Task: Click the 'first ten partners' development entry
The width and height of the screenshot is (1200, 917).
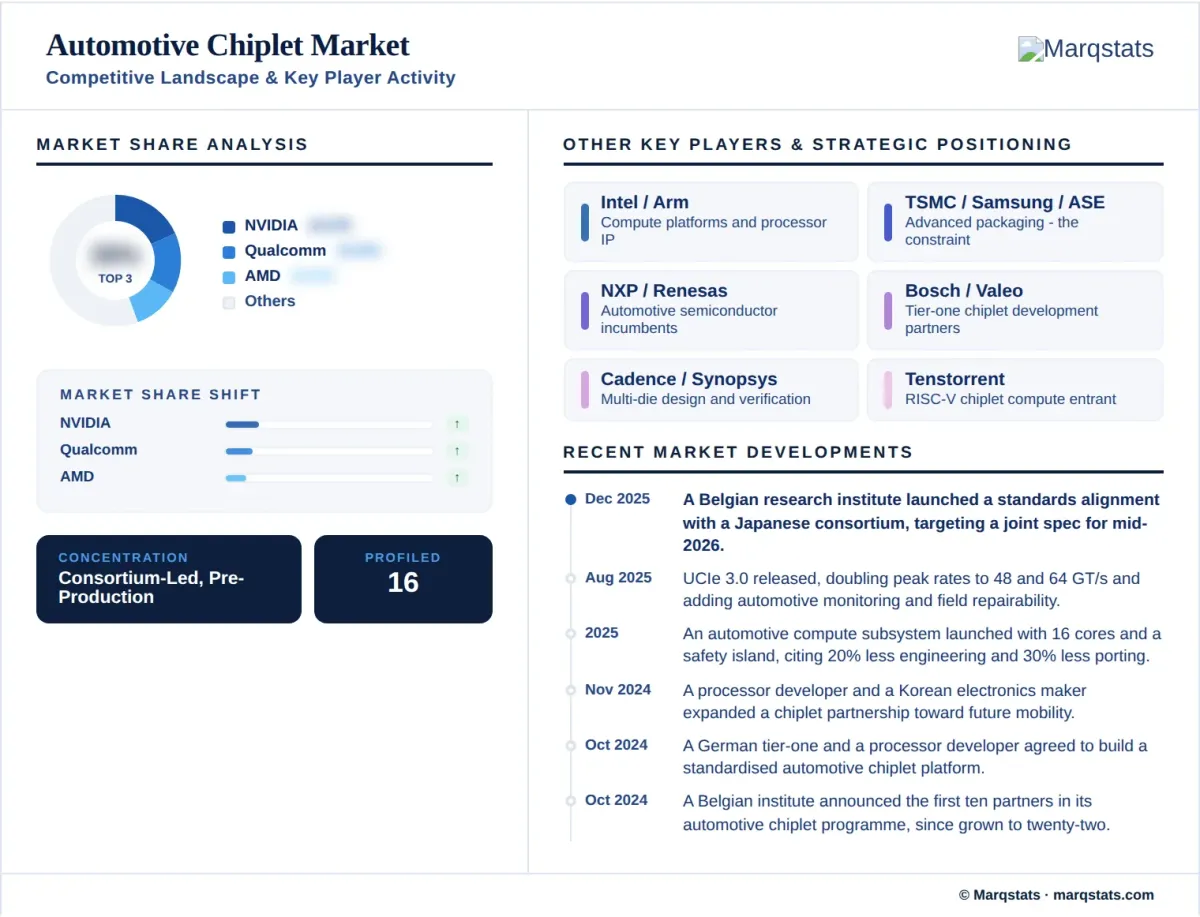Action: [897, 813]
